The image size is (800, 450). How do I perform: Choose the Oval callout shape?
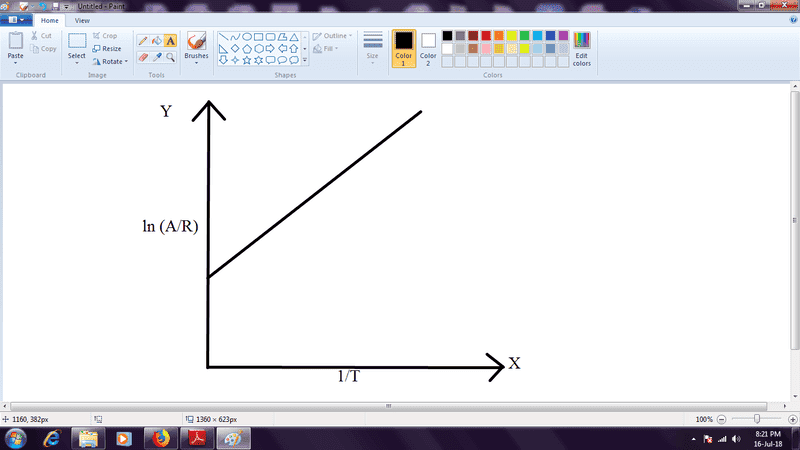coord(282,60)
